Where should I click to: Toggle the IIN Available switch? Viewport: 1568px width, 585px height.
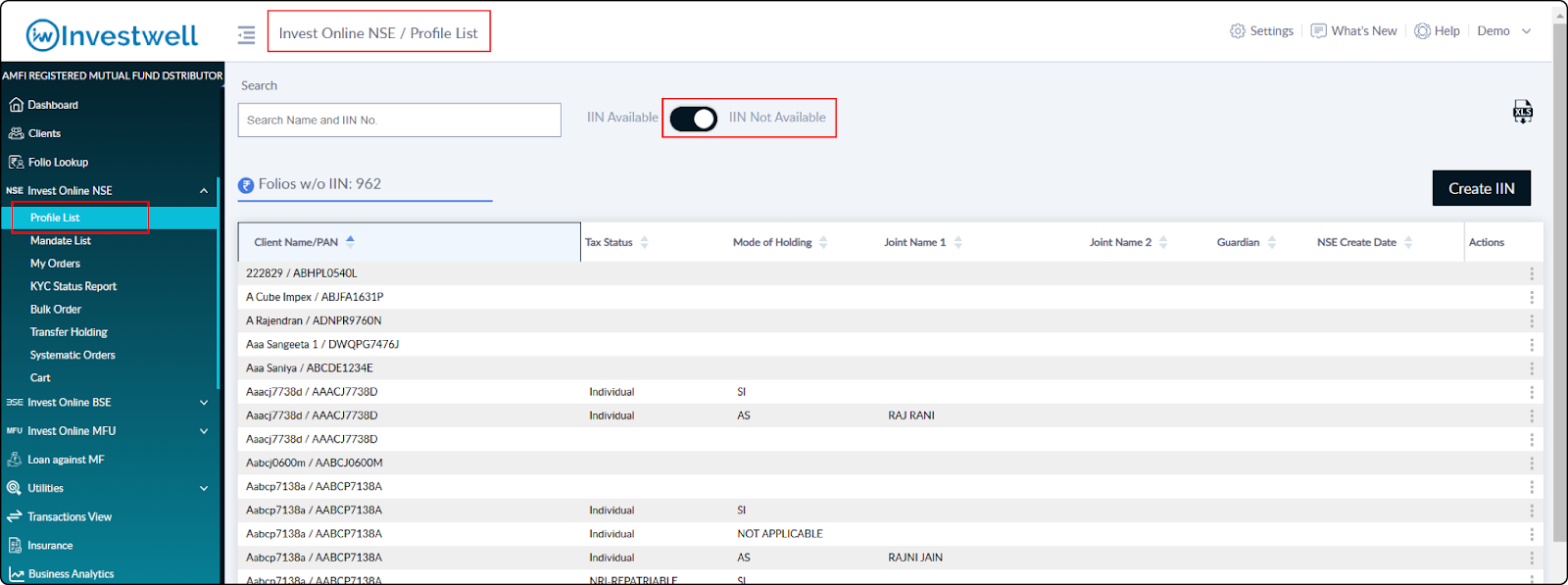(694, 119)
